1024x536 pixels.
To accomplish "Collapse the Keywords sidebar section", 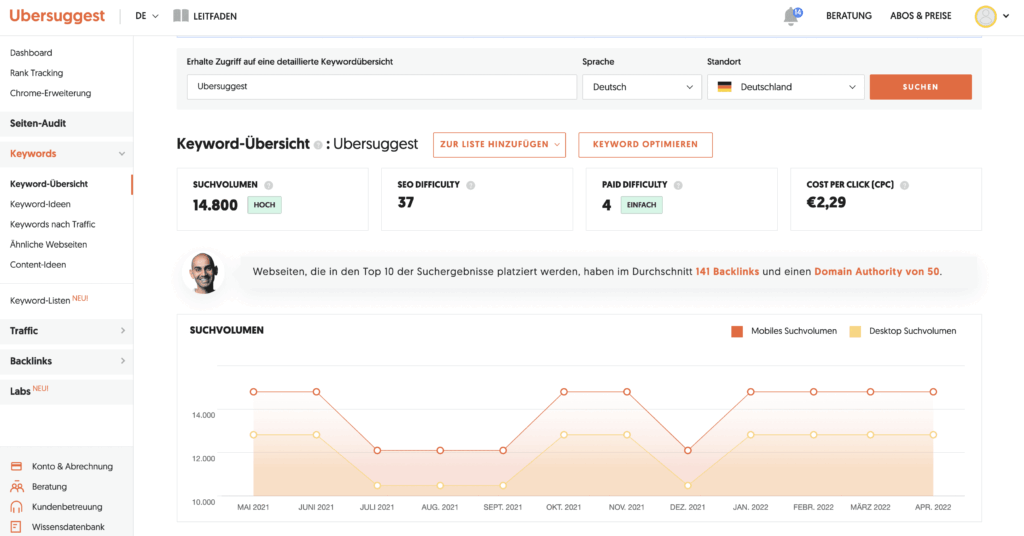I will [x=121, y=154].
